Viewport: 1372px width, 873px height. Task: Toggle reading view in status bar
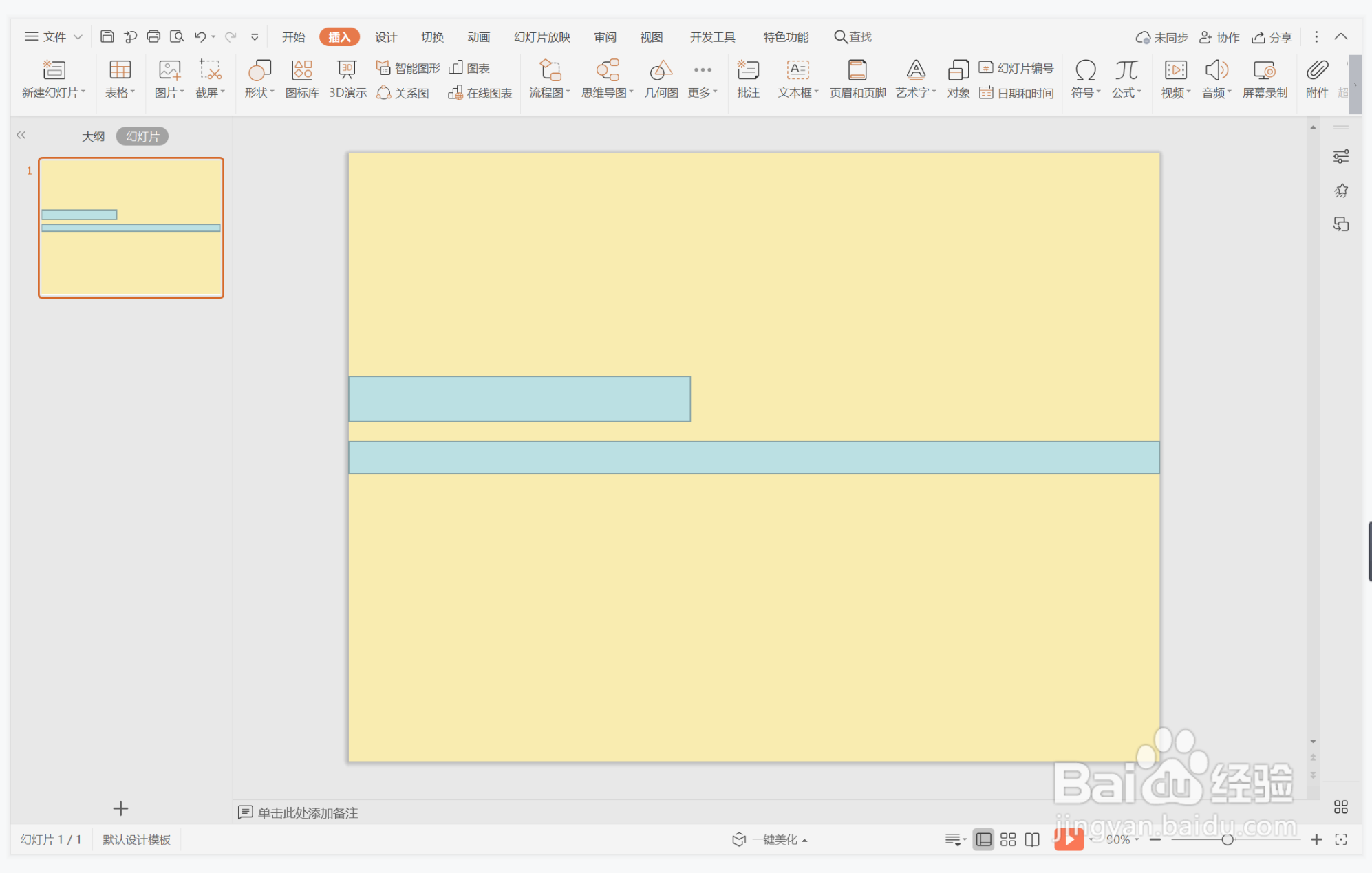coord(1032,839)
